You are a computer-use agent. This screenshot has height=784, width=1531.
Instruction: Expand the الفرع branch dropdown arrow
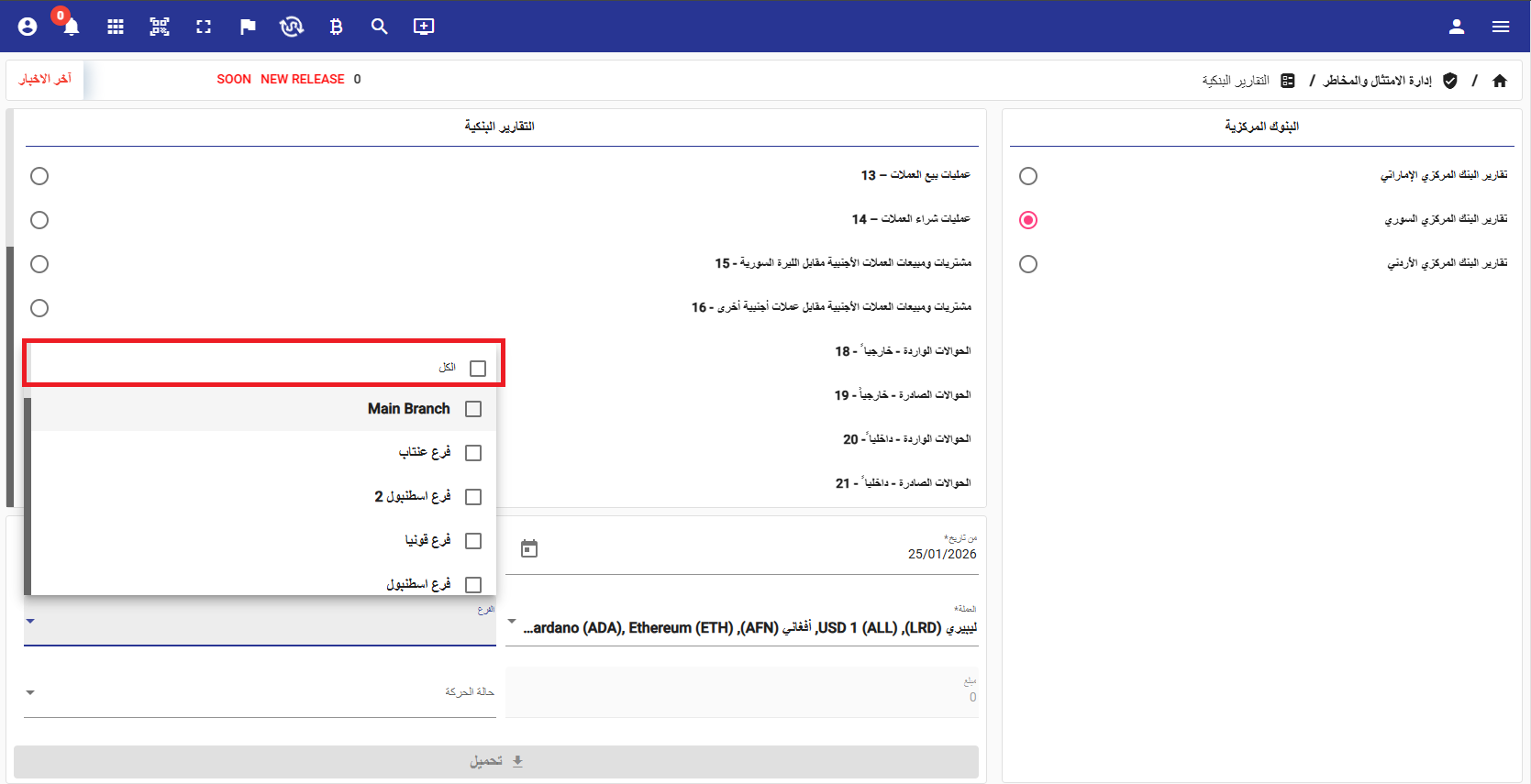pyautogui.click(x=30, y=622)
